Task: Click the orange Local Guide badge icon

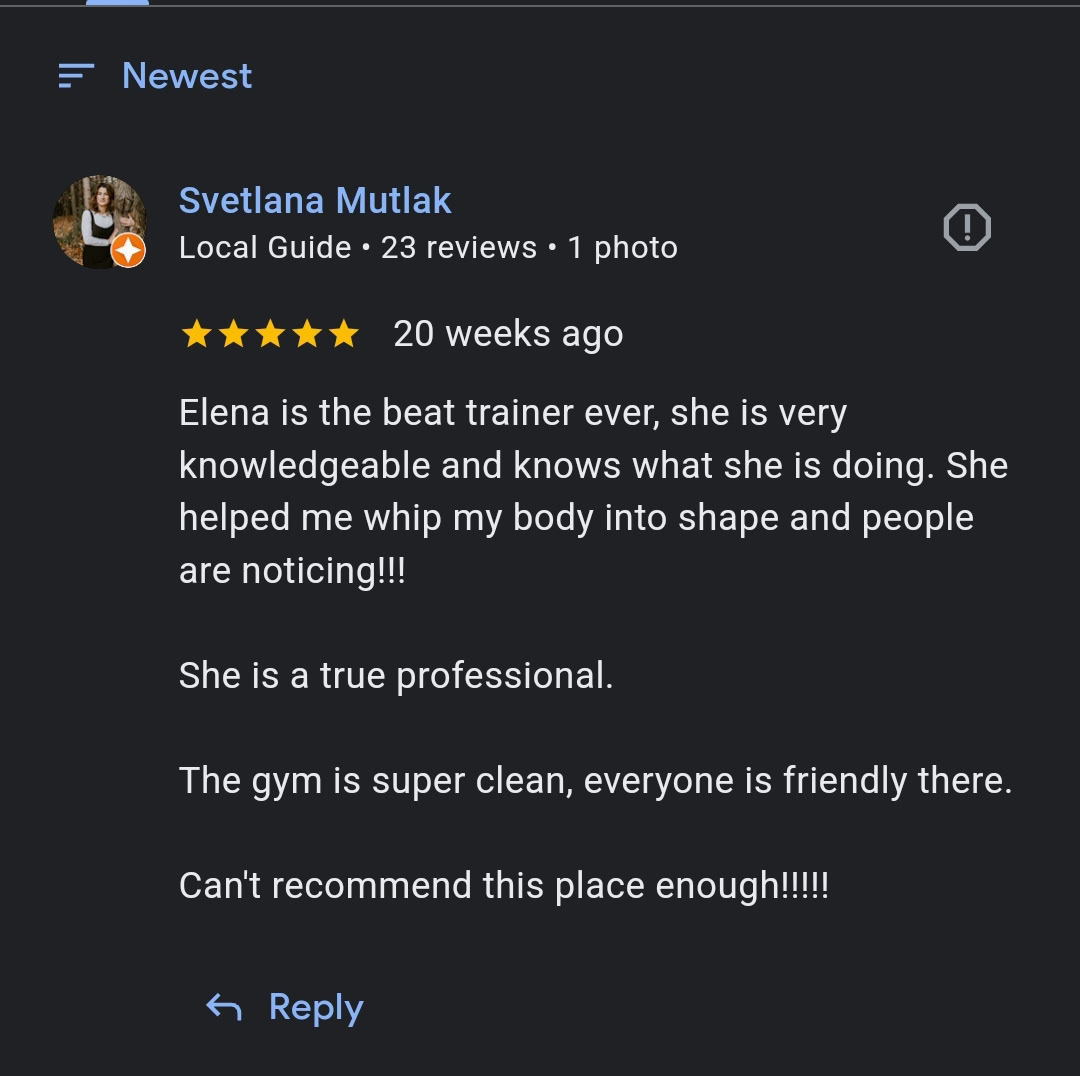Action: 128,251
